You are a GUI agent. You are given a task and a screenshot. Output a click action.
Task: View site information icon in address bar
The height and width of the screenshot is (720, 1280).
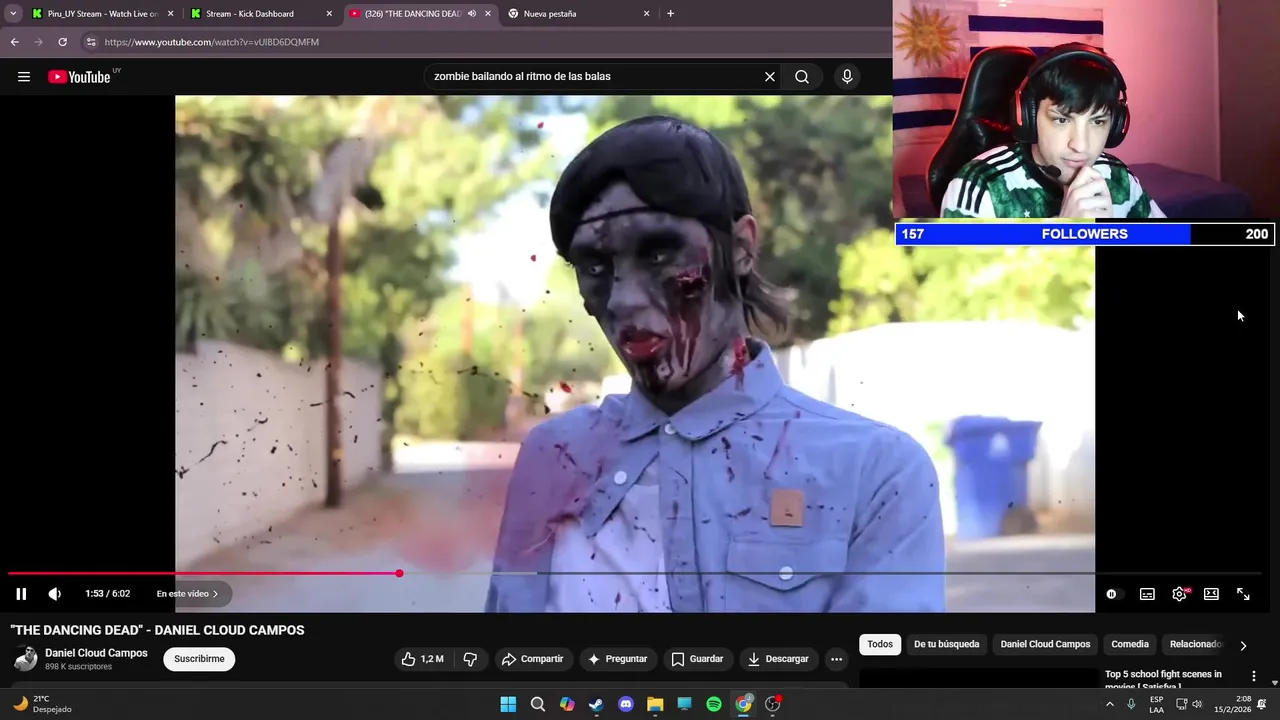point(90,42)
